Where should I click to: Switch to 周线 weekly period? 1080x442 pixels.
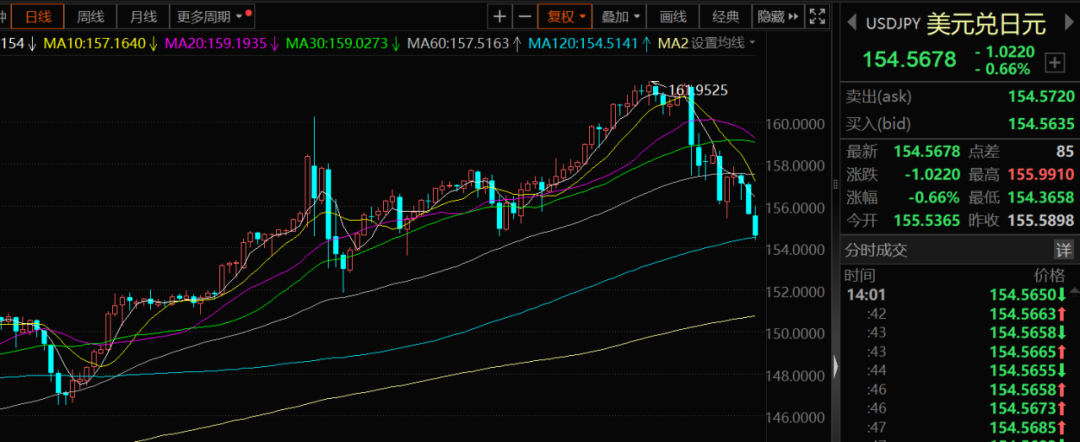[91, 16]
